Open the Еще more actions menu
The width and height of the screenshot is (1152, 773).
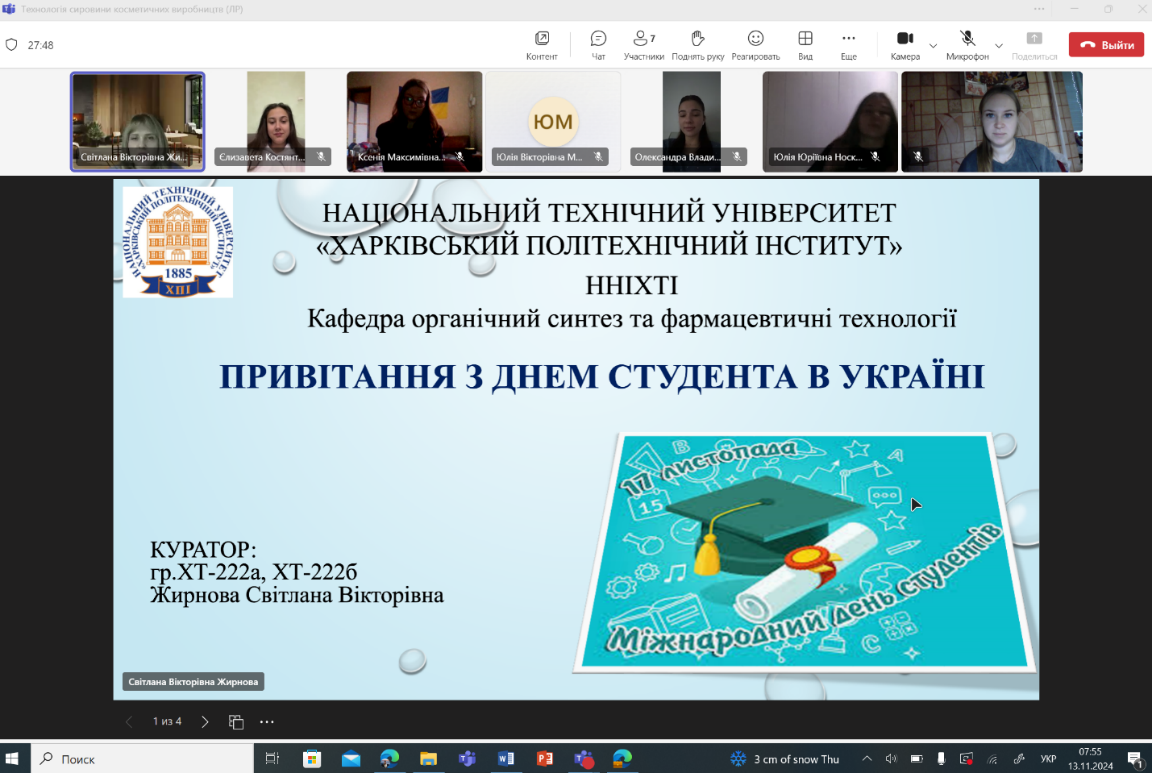[848, 44]
